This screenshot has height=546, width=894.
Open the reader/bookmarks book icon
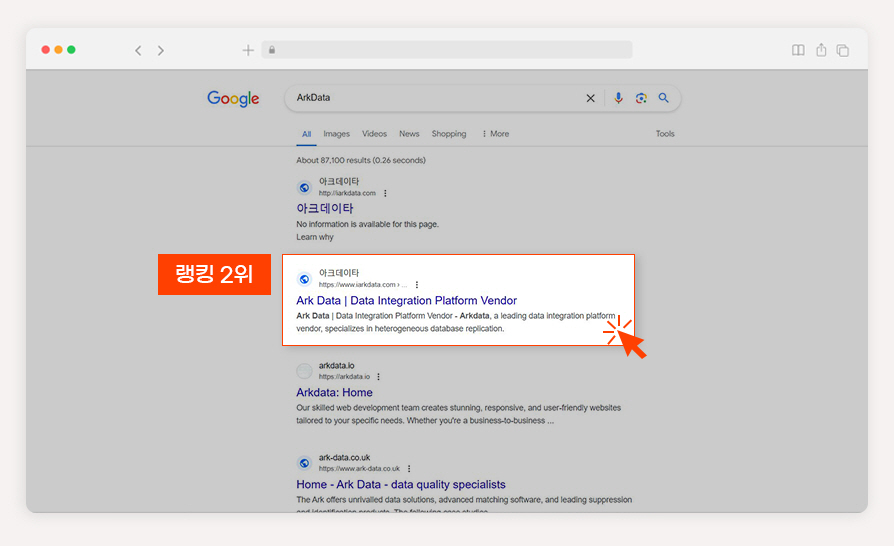[x=798, y=50]
